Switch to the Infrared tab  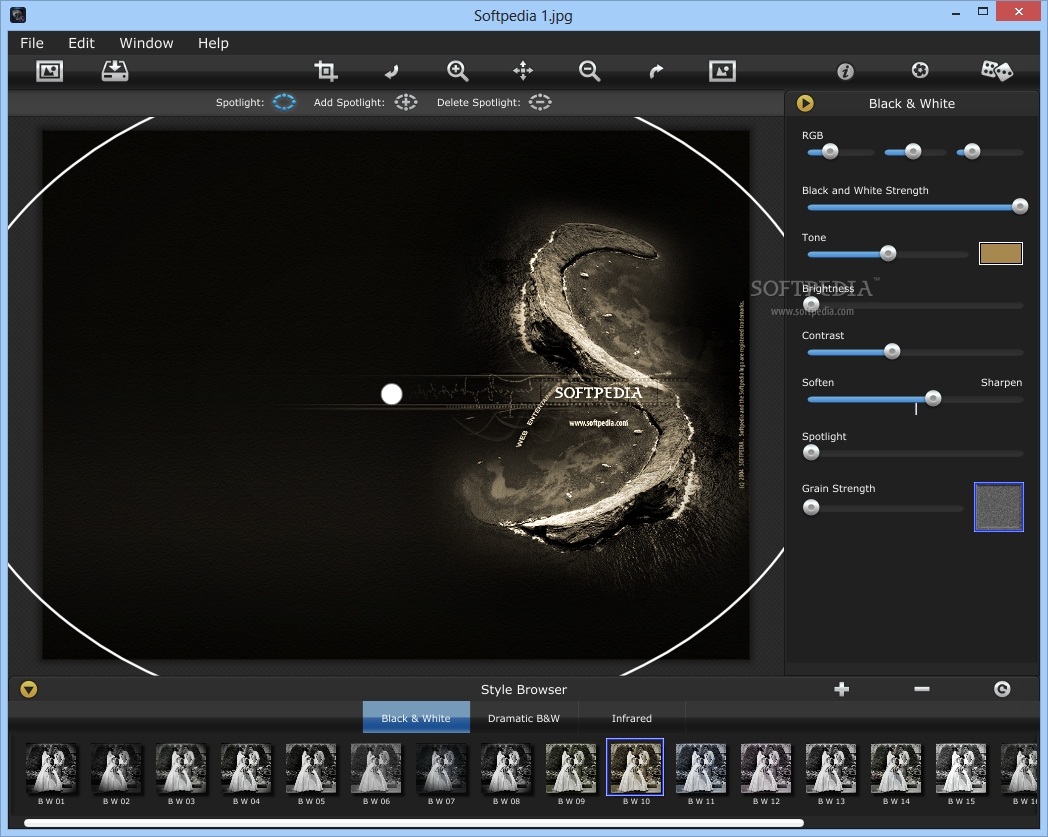pos(632,718)
